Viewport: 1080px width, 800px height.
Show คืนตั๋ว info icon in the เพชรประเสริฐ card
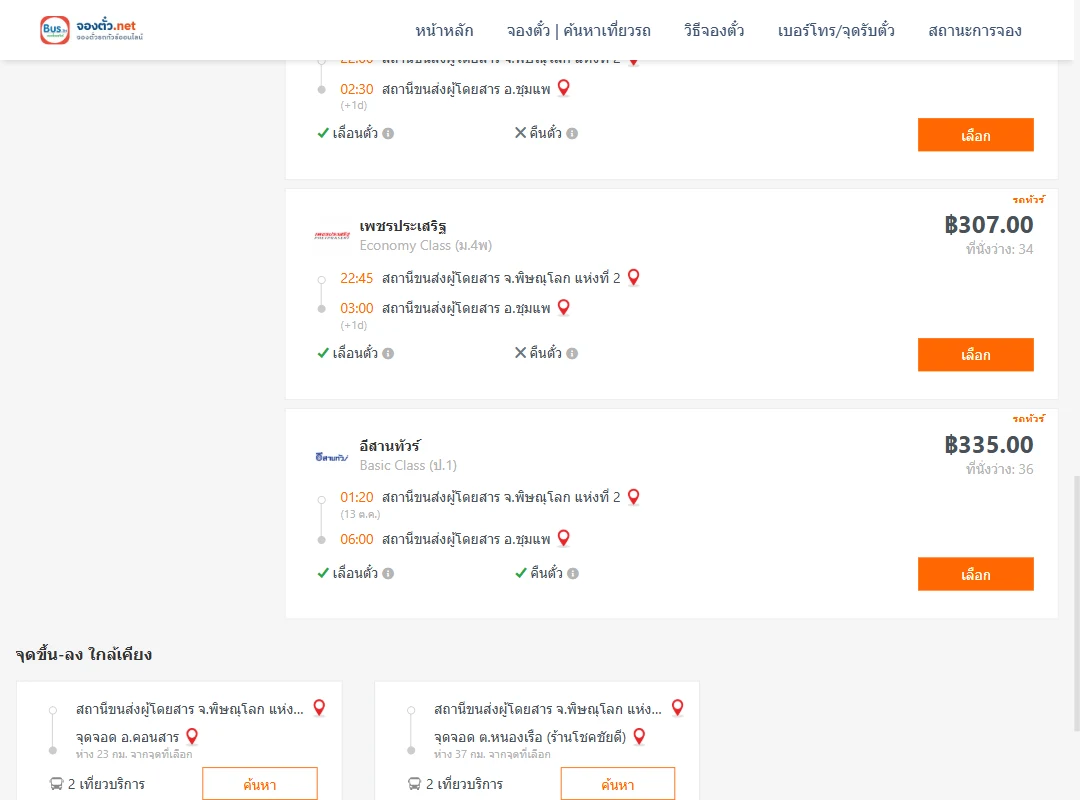572,353
